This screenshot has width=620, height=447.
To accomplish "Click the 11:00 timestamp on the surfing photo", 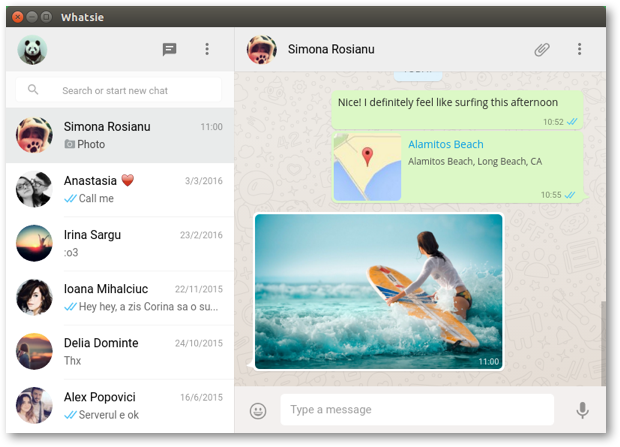I will pos(489,362).
